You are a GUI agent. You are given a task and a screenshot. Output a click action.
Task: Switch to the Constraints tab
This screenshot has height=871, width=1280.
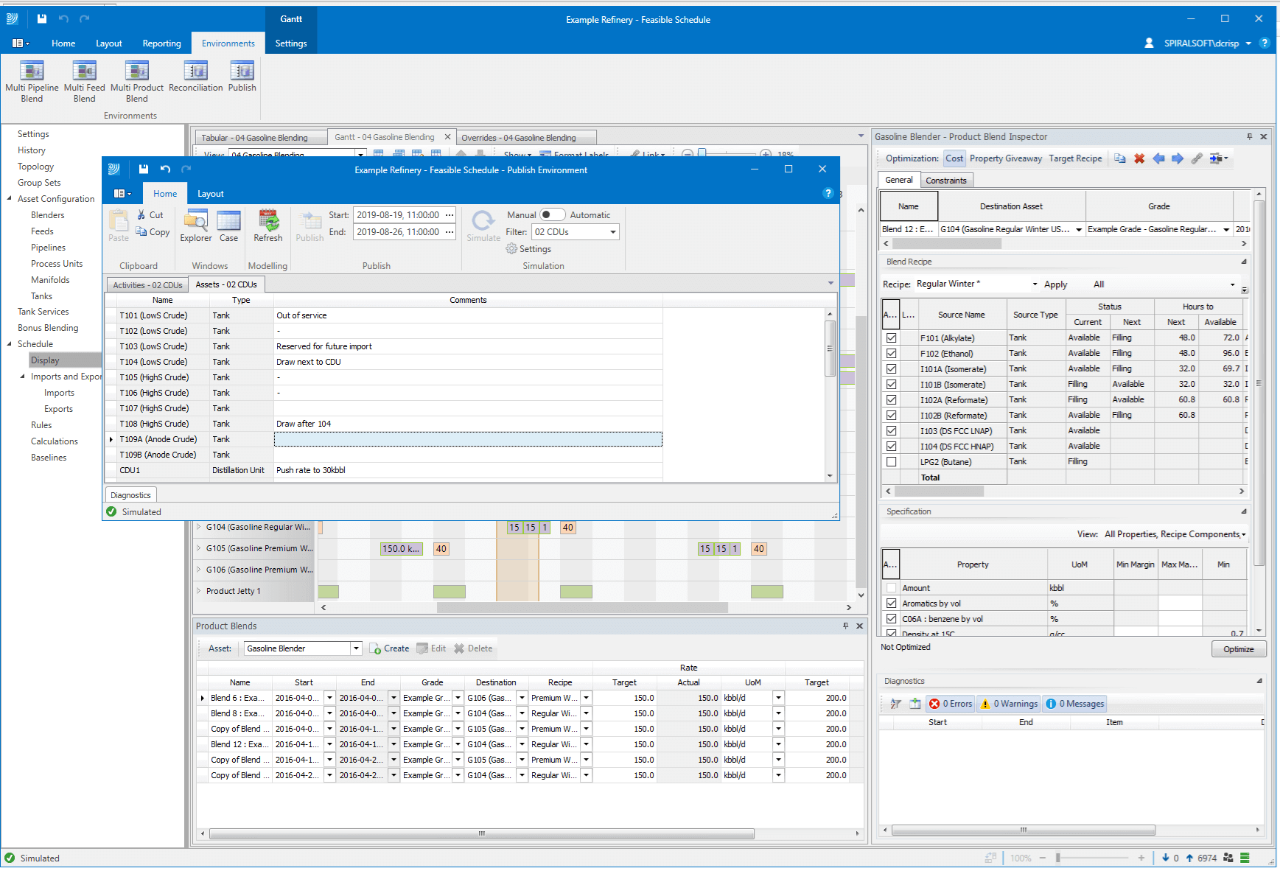945,181
